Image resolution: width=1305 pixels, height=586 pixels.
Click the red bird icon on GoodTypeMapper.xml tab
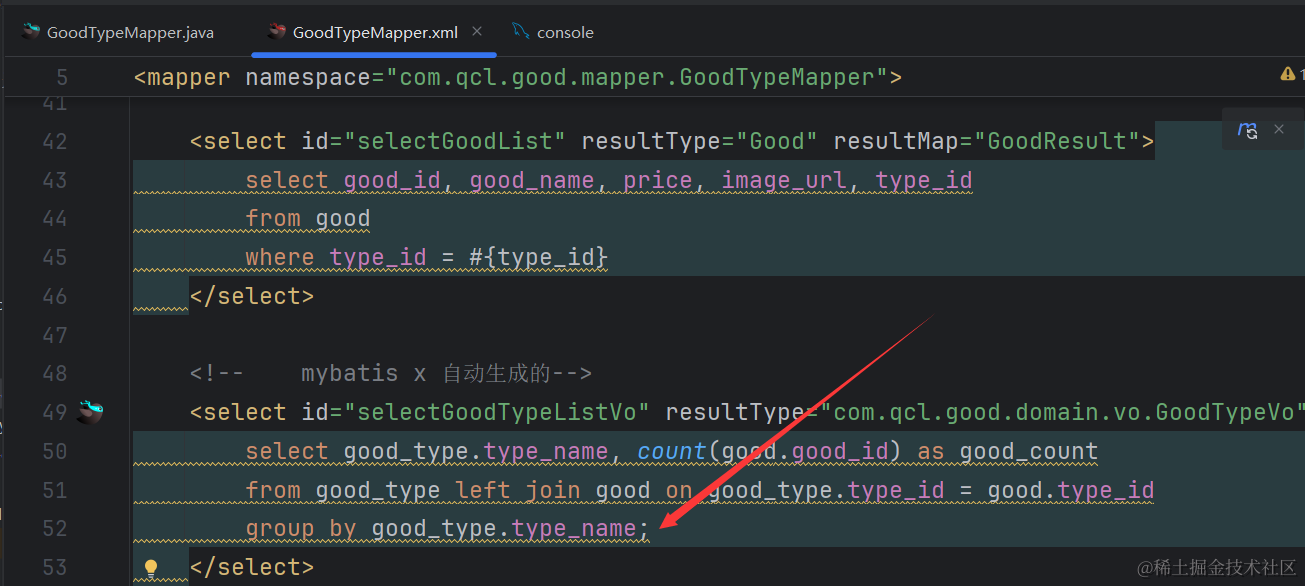coord(276,32)
